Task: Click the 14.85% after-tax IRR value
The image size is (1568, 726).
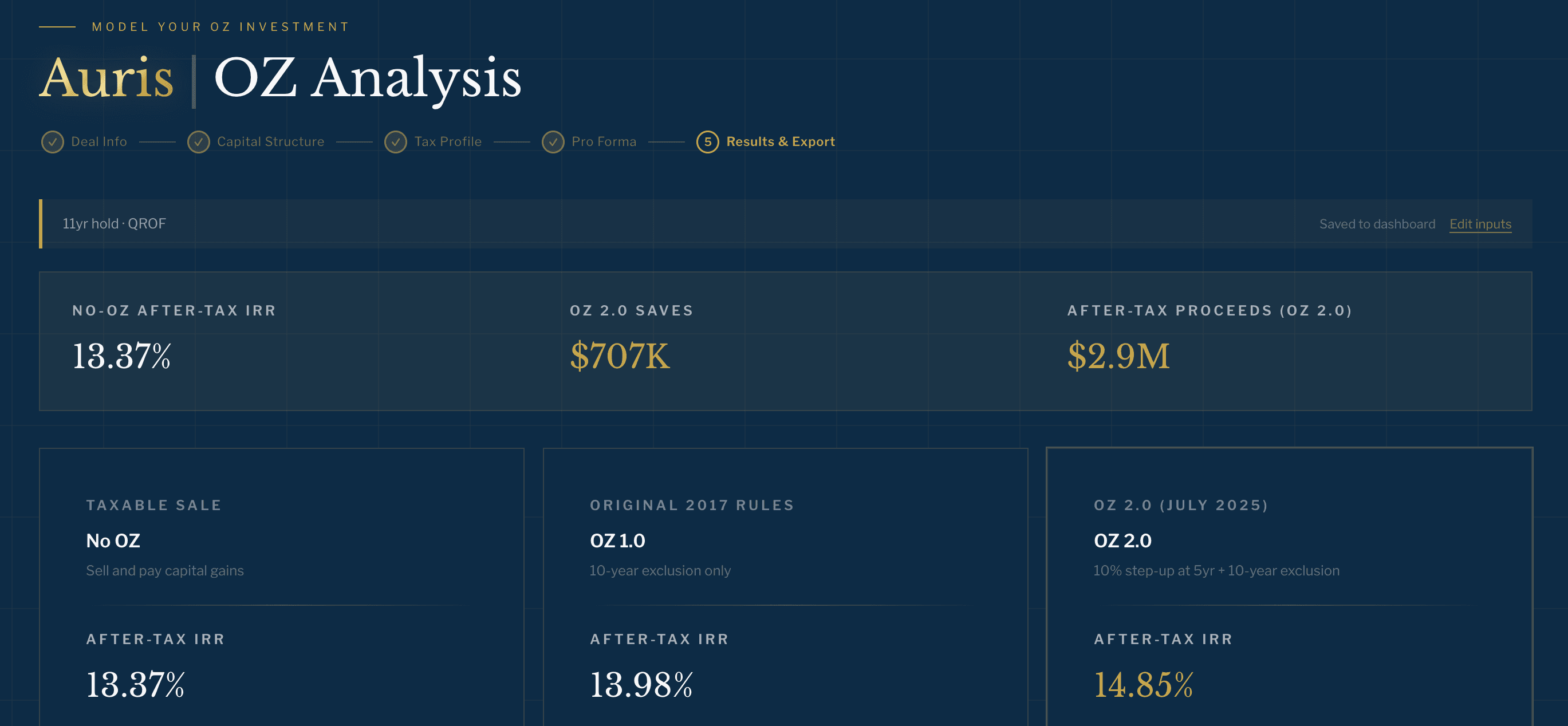Action: pos(1142,685)
